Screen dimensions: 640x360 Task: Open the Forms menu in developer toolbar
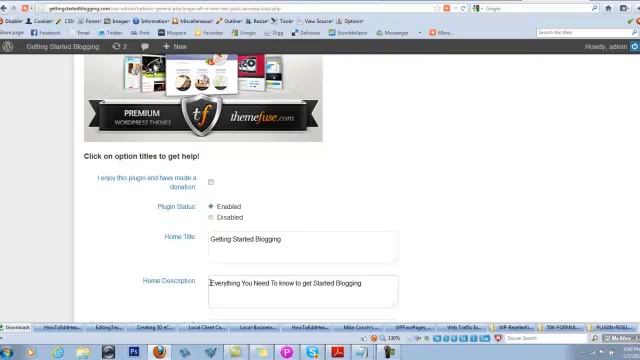pos(89,21)
